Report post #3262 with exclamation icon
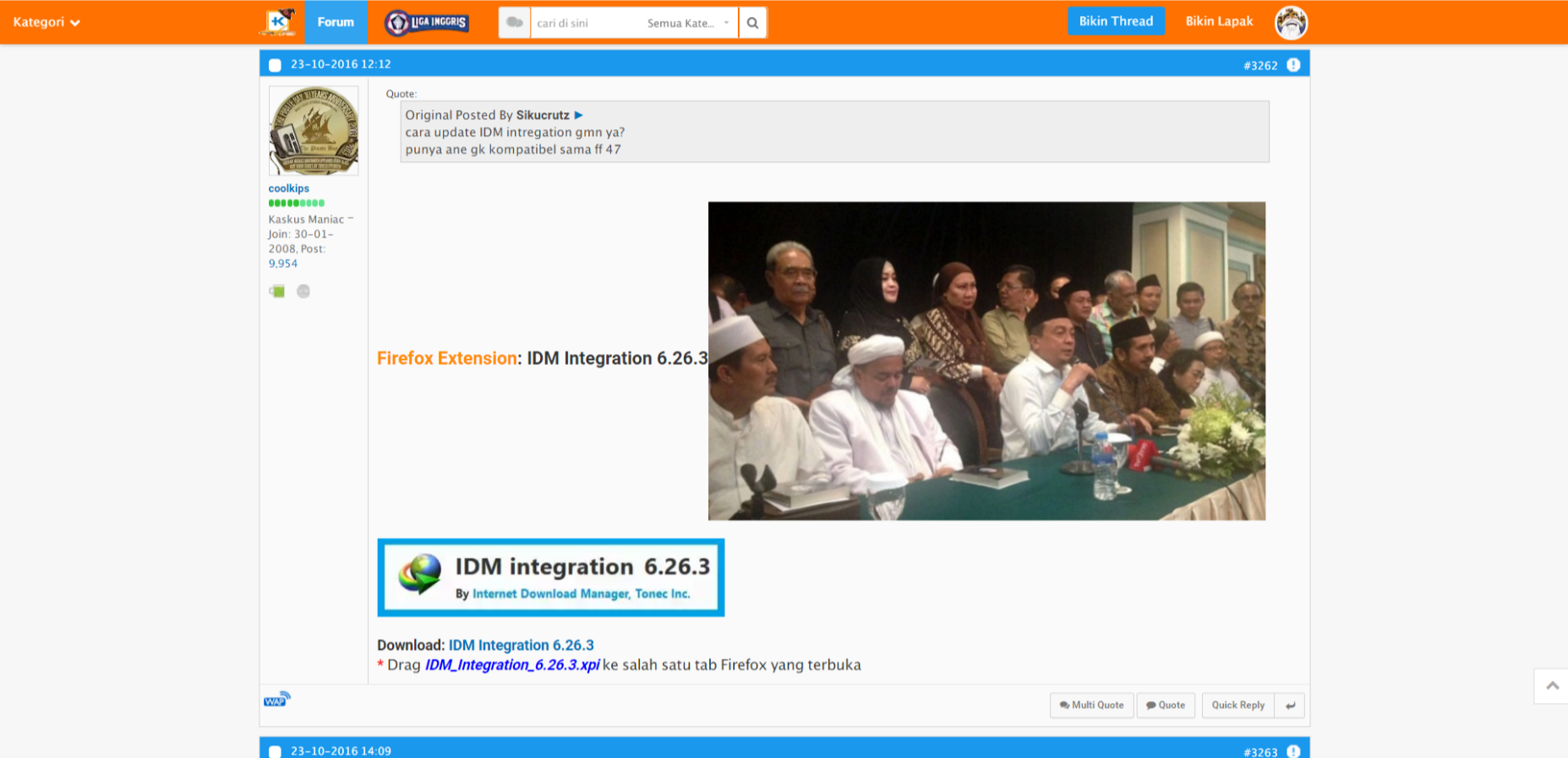The width and height of the screenshot is (1568, 758). pyautogui.click(x=1293, y=65)
